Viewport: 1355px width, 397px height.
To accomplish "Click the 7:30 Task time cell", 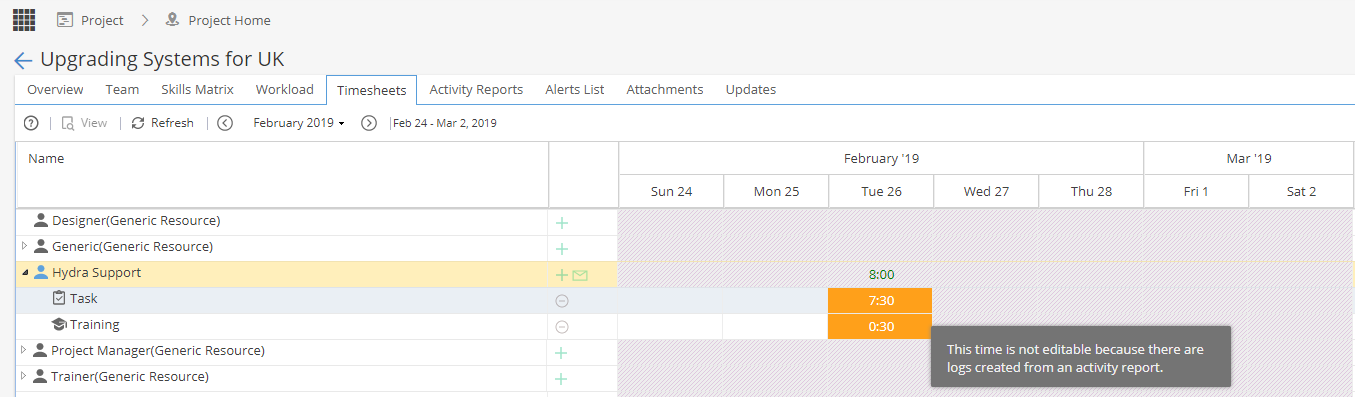I will point(880,300).
